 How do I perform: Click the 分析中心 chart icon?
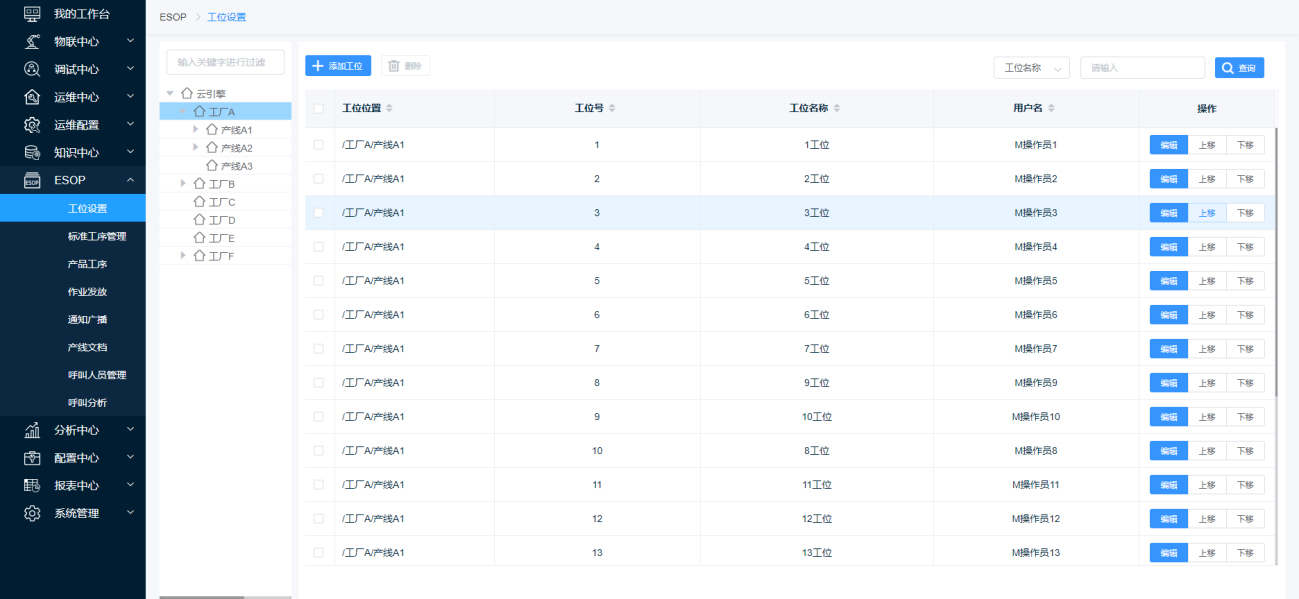point(32,430)
